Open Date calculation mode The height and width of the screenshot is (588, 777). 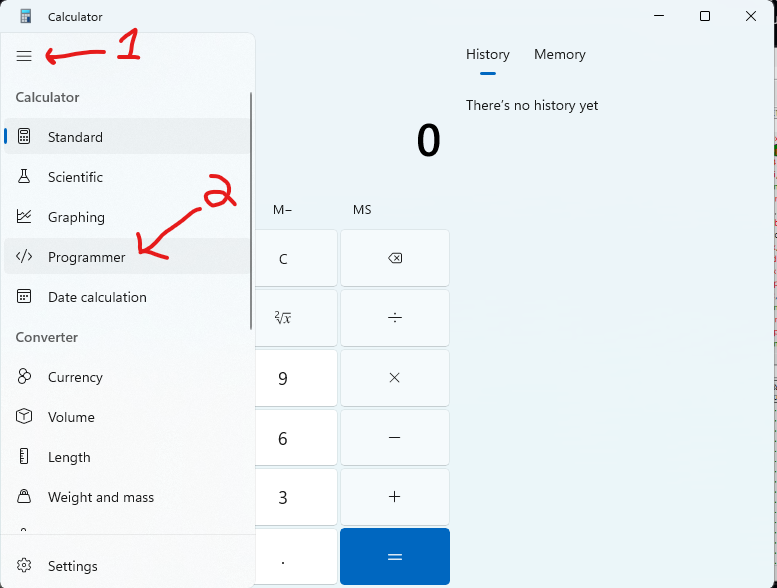pyautogui.click(x=127, y=296)
